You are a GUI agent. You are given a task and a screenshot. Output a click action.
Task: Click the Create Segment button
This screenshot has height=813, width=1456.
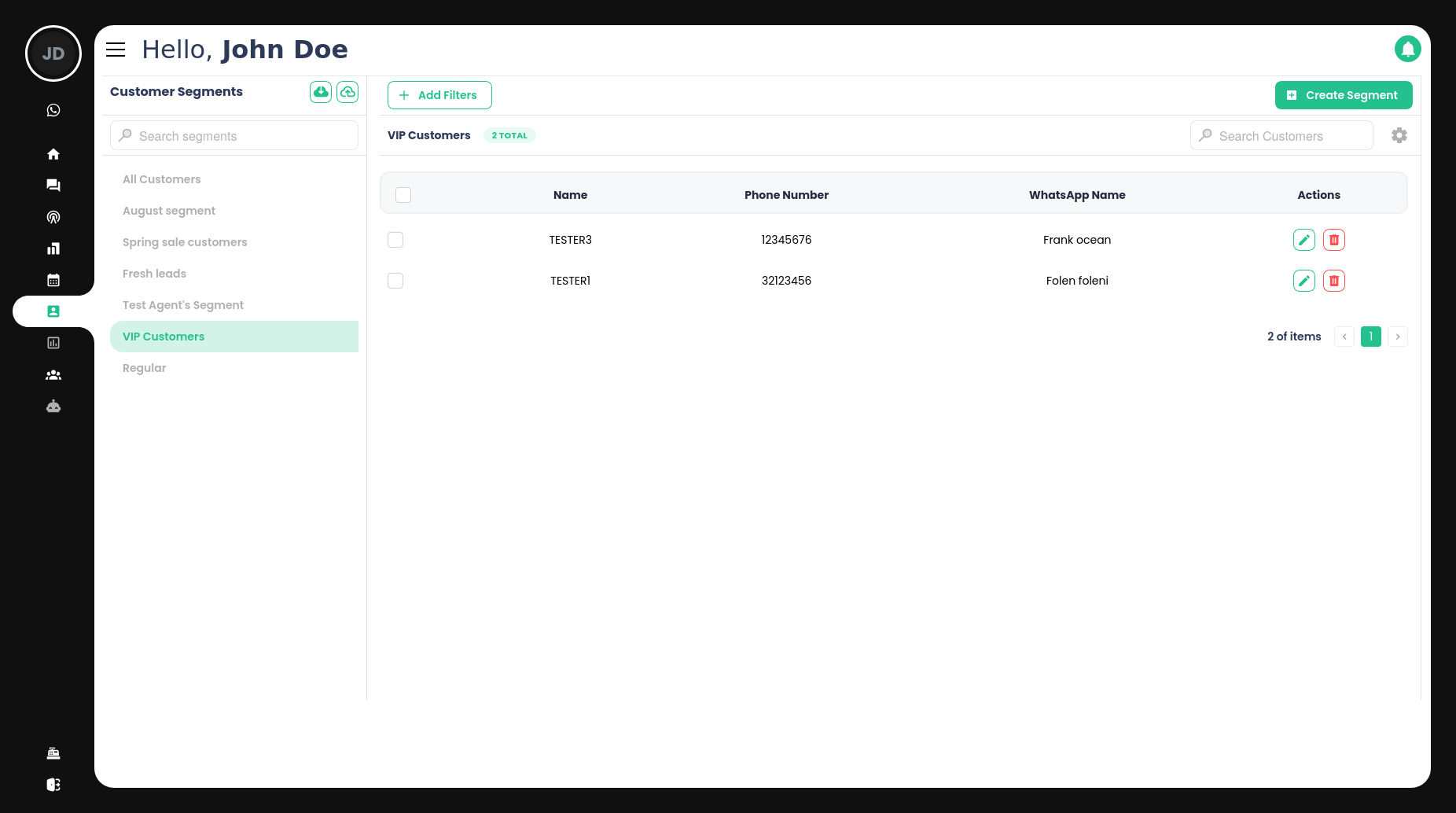(x=1344, y=94)
